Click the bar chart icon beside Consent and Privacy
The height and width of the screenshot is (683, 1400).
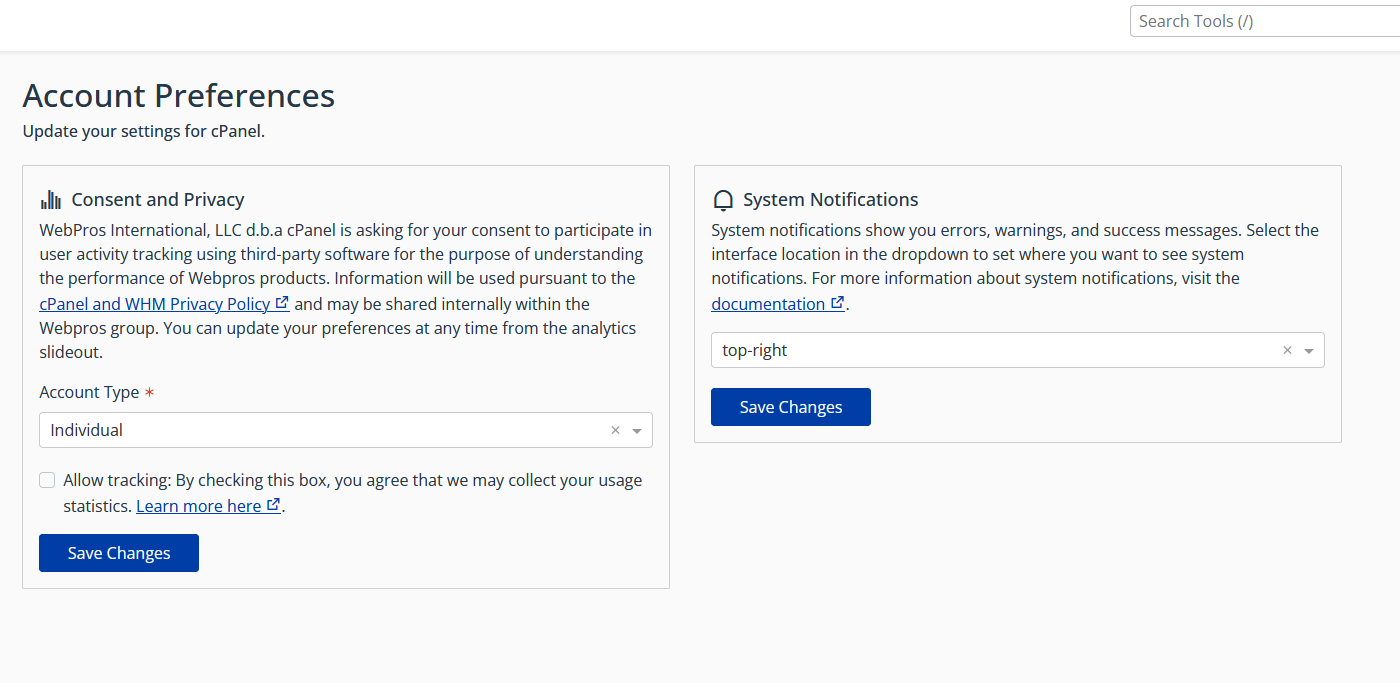(50, 199)
